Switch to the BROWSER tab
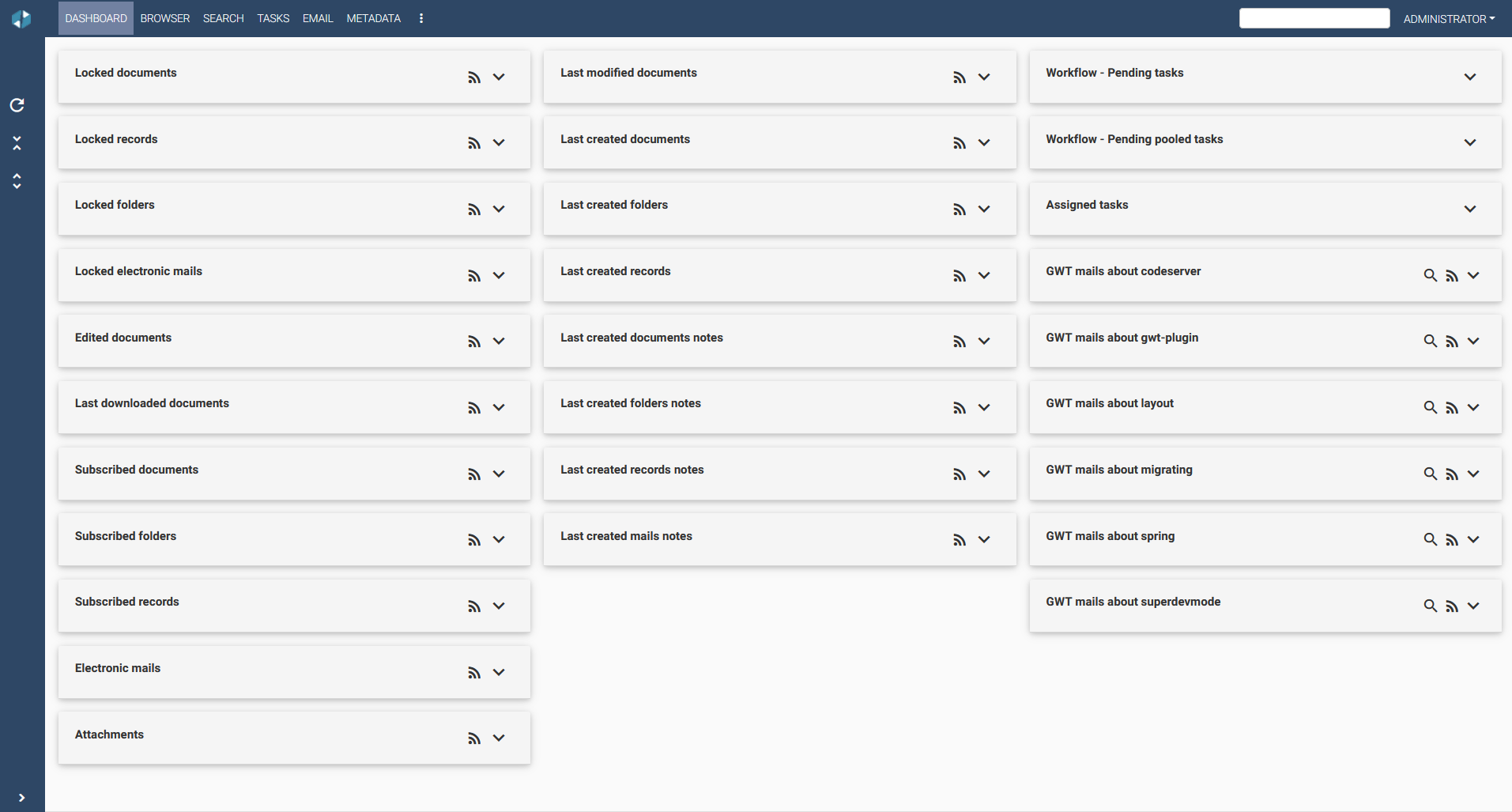 pos(165,18)
